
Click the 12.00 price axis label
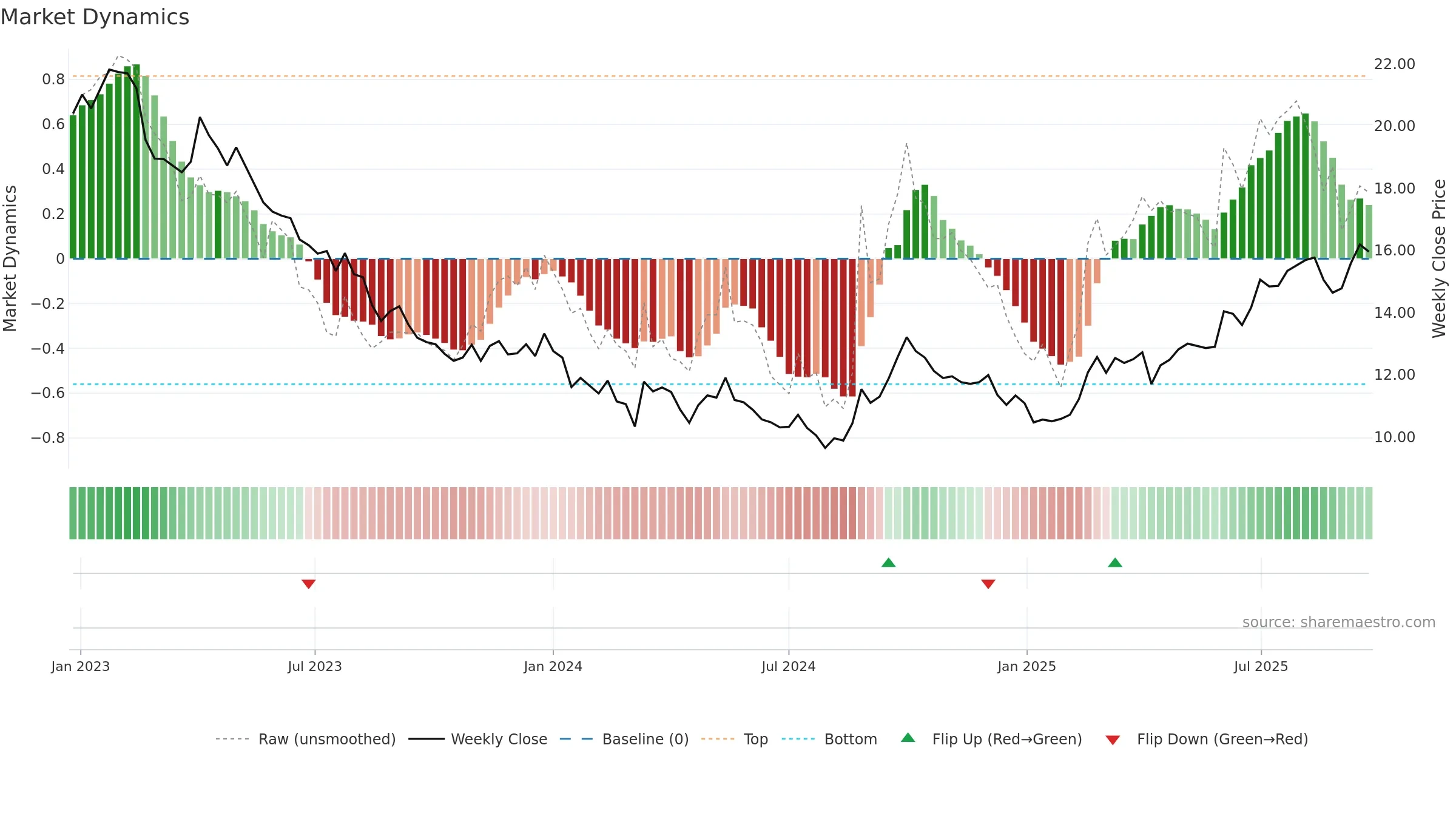[1395, 374]
